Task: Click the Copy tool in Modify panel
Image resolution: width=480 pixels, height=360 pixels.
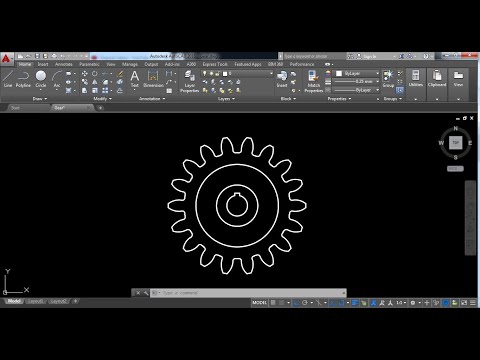Action: pyautogui.click(x=85, y=82)
